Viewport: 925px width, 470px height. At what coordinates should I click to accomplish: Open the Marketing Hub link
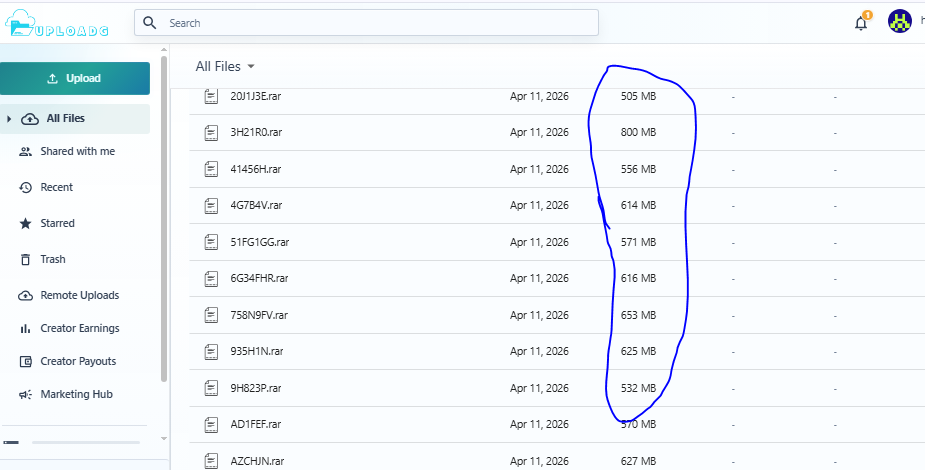tap(76, 395)
